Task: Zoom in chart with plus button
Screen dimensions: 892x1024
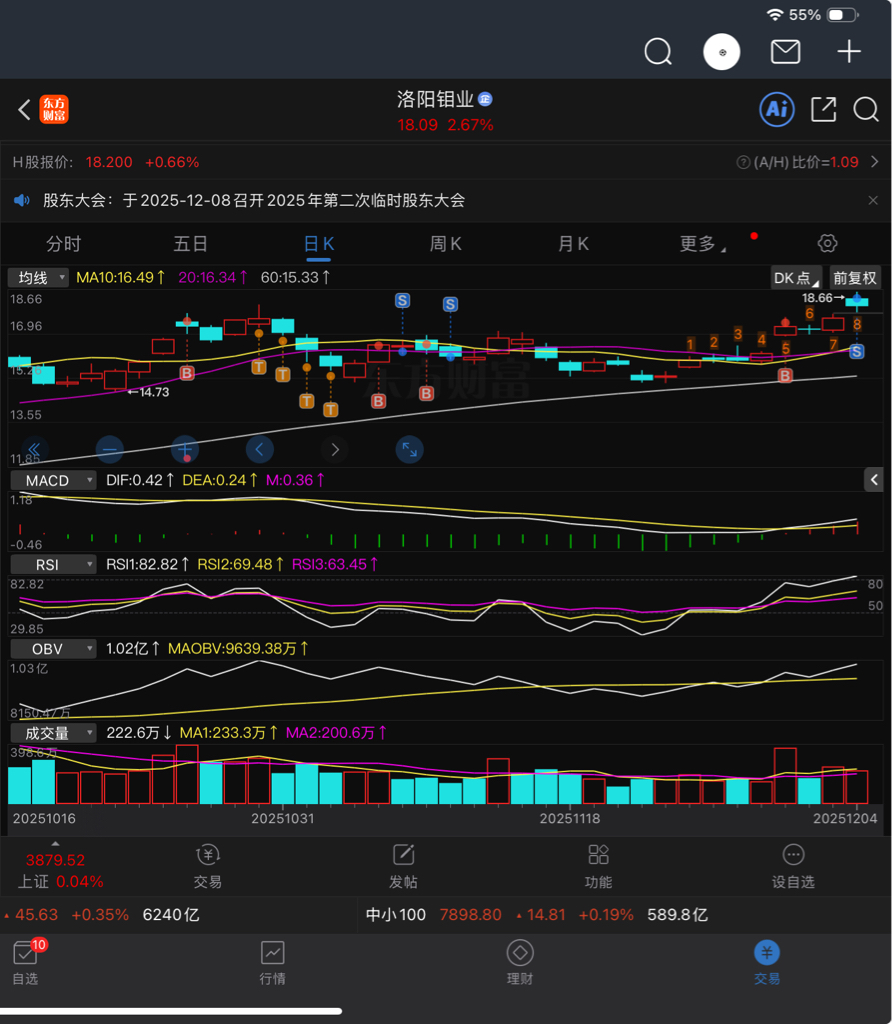Action: tap(185, 449)
